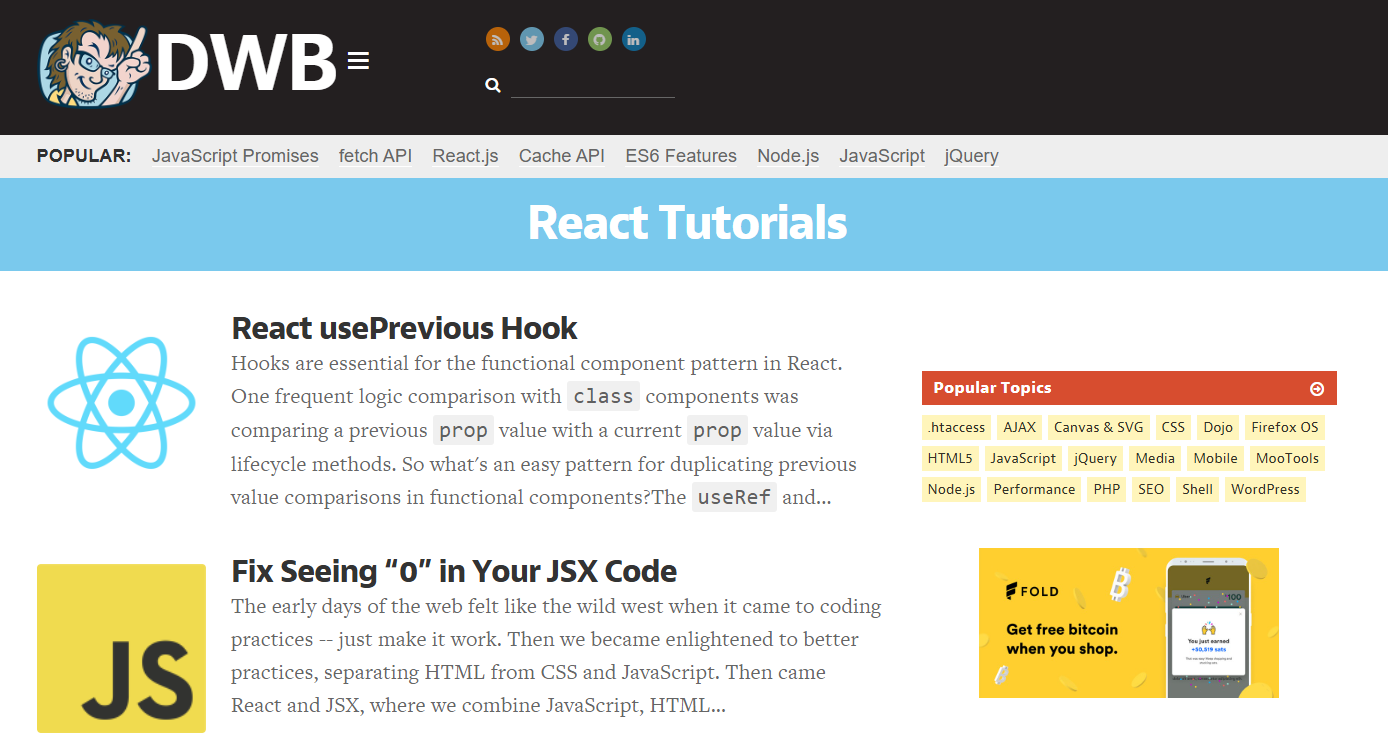Open JavaScript in the popular bar
Screen dimensions: 1388x746
point(882,156)
